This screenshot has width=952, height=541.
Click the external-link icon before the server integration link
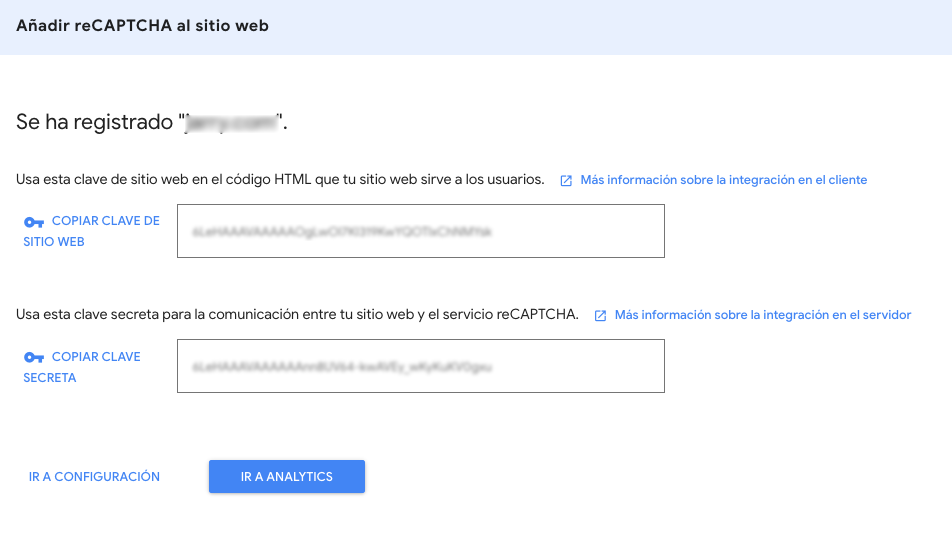coord(600,316)
